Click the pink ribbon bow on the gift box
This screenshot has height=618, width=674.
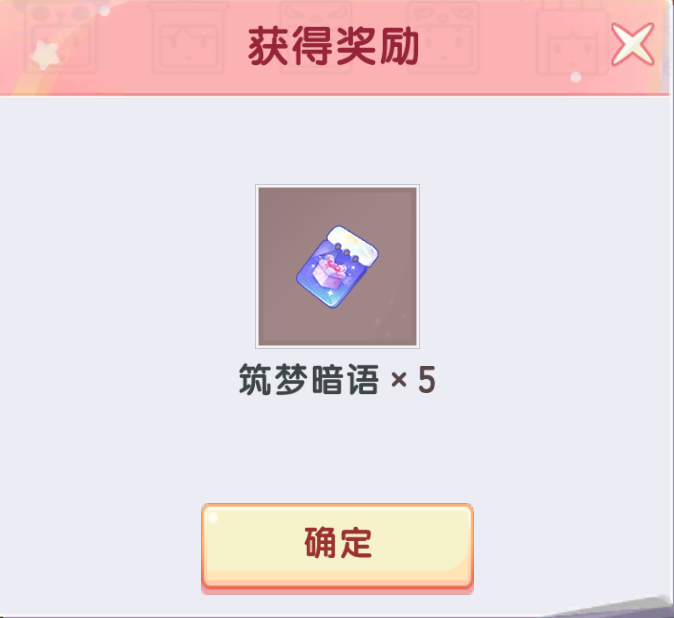click(333, 265)
